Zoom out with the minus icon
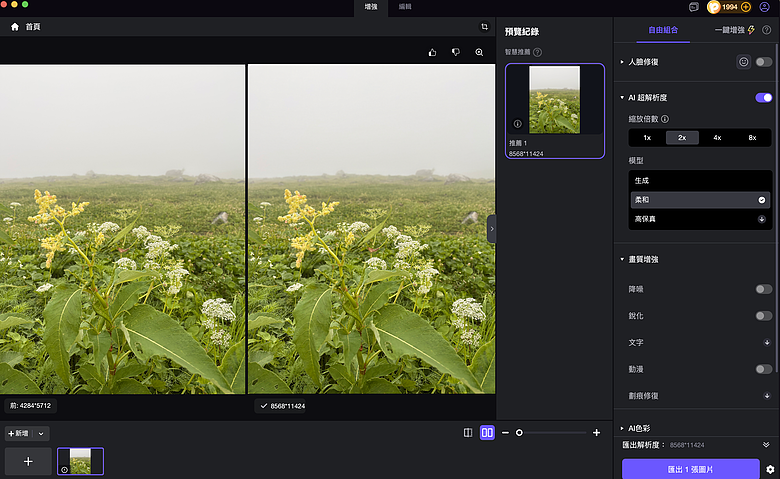Screen dimensions: 780x479 [505, 433]
